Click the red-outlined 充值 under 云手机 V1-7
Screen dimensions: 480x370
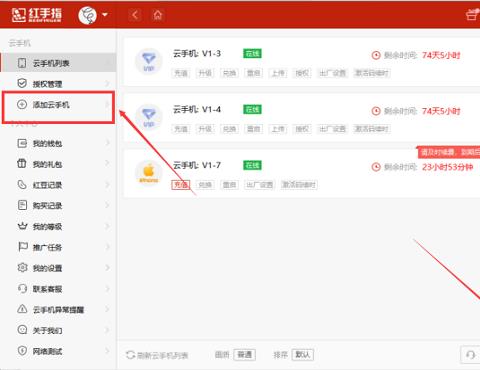coord(181,185)
